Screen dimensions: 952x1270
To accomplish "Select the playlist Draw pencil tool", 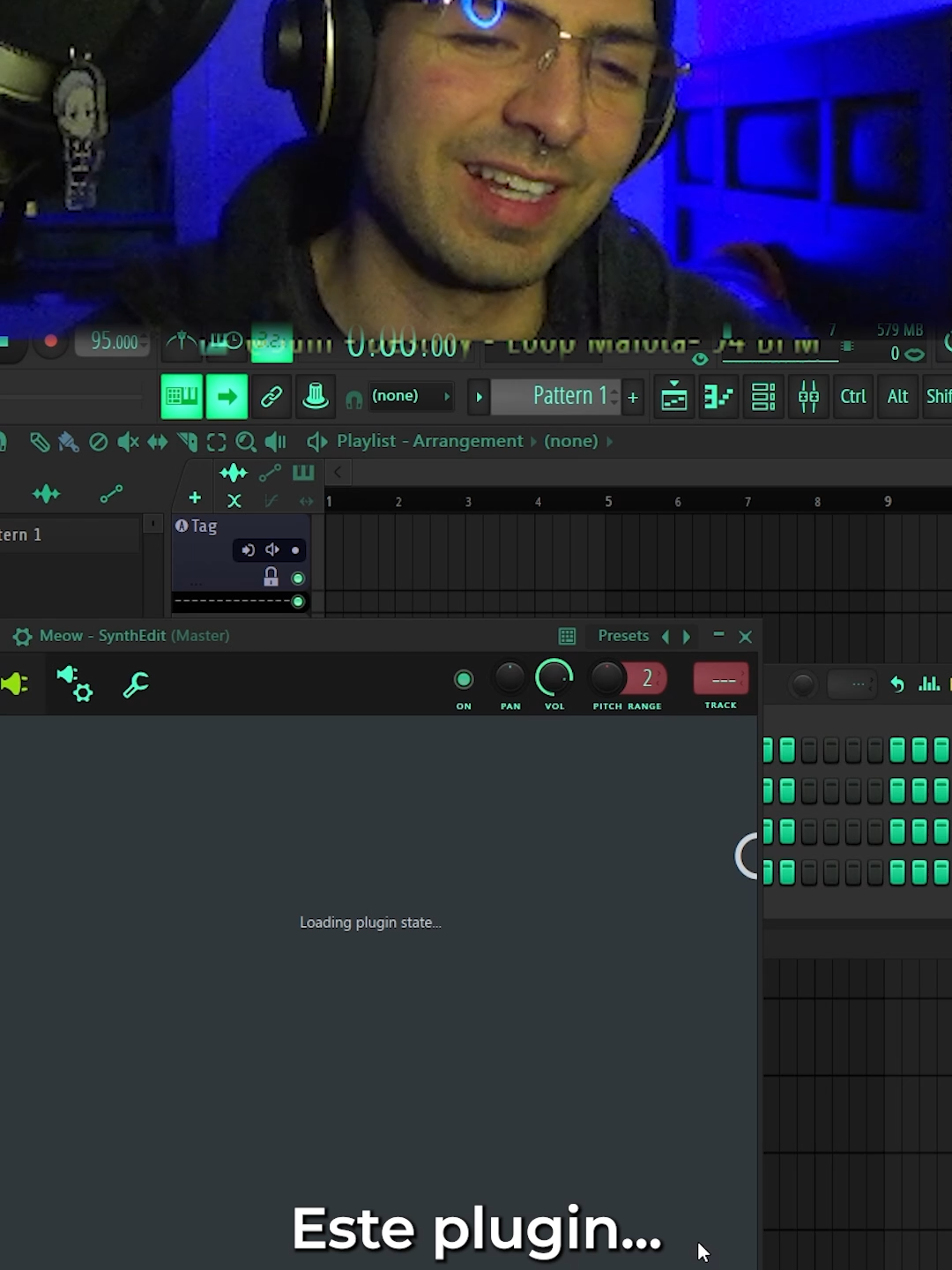I will pos(39,442).
